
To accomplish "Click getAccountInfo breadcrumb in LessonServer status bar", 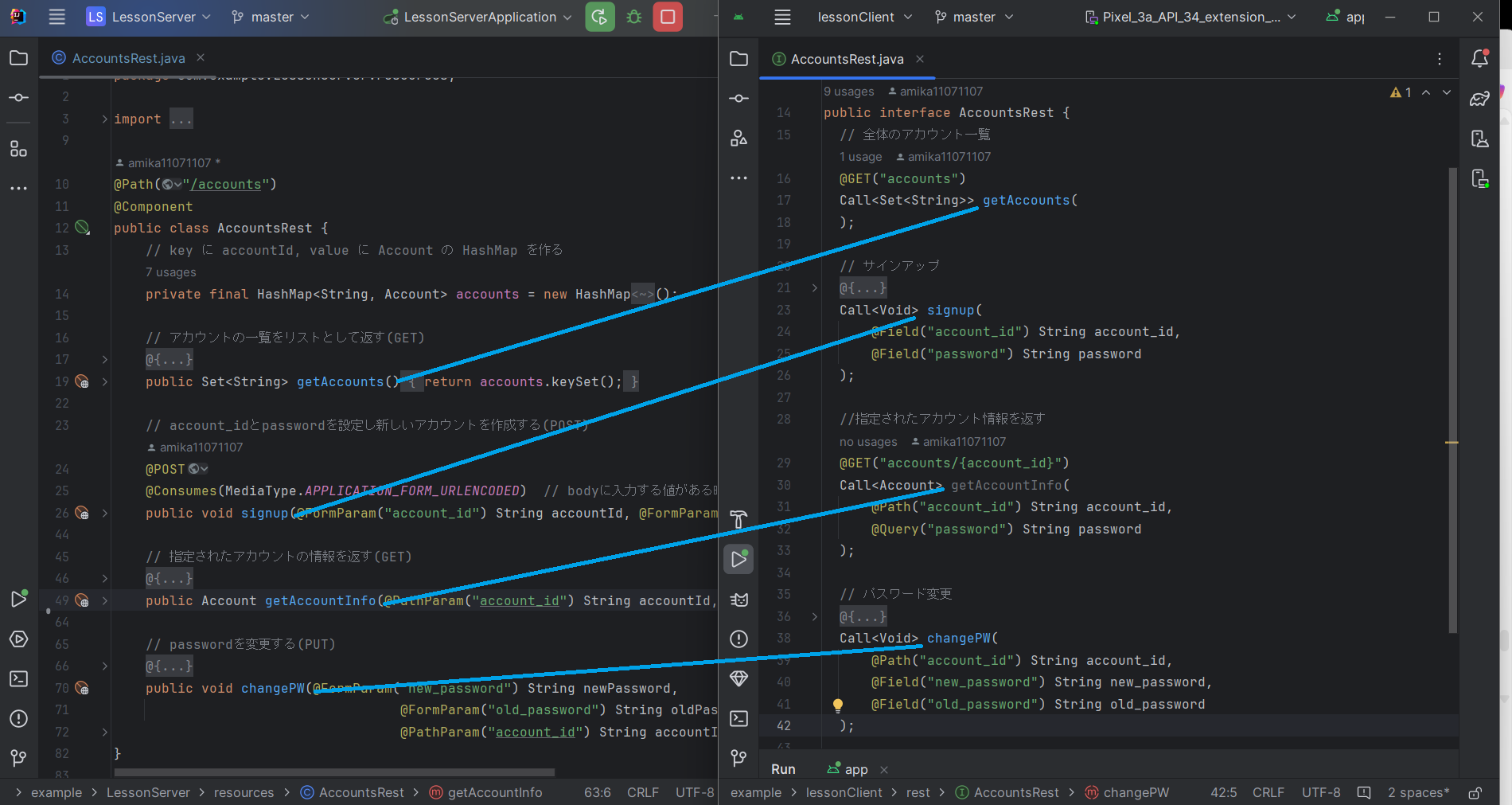I will click(x=486, y=793).
